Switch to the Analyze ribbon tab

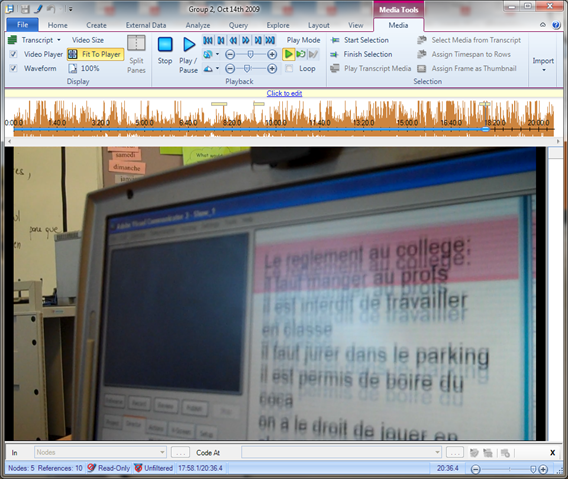point(198,25)
